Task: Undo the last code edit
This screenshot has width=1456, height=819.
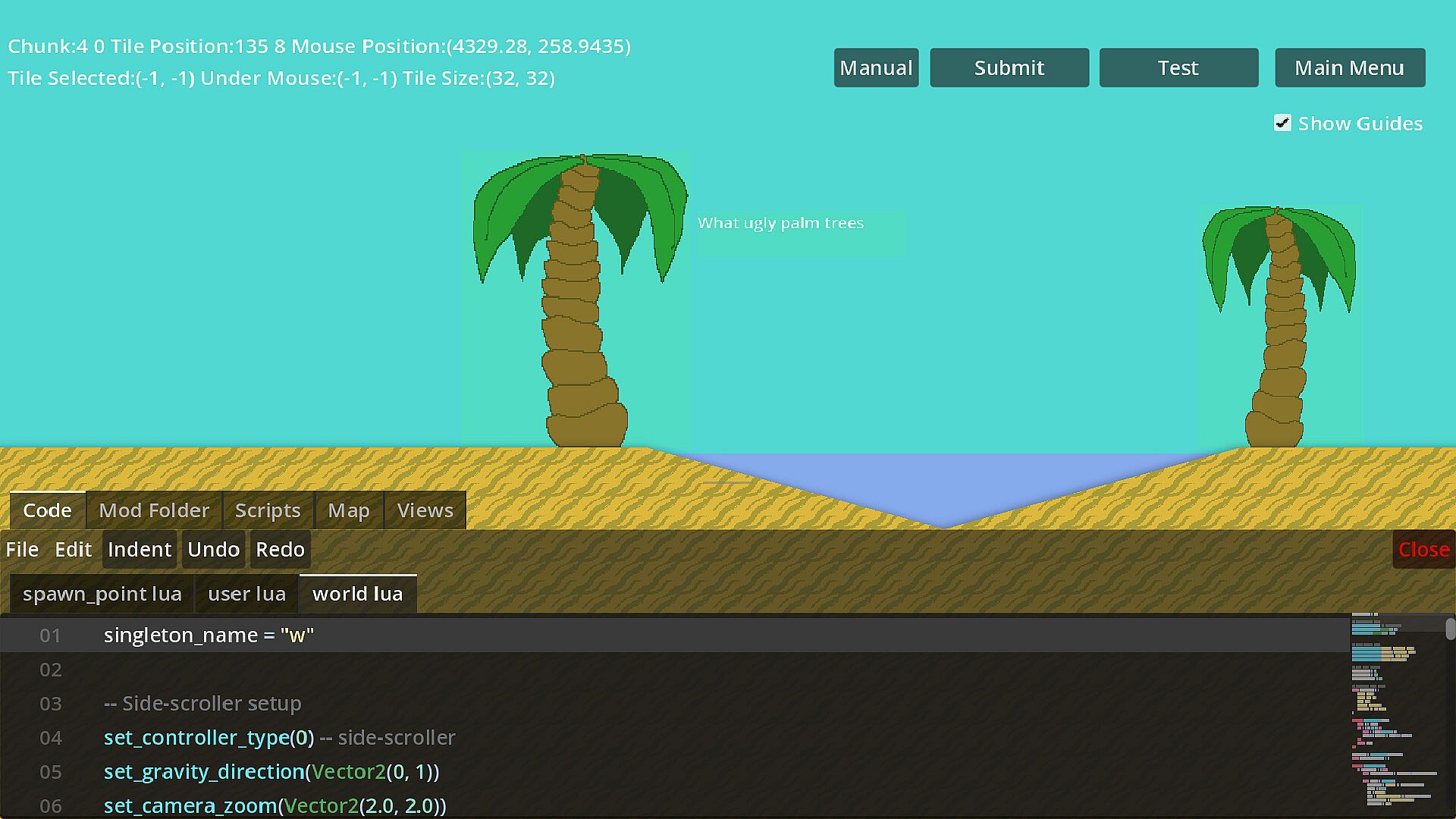Action: [x=213, y=549]
